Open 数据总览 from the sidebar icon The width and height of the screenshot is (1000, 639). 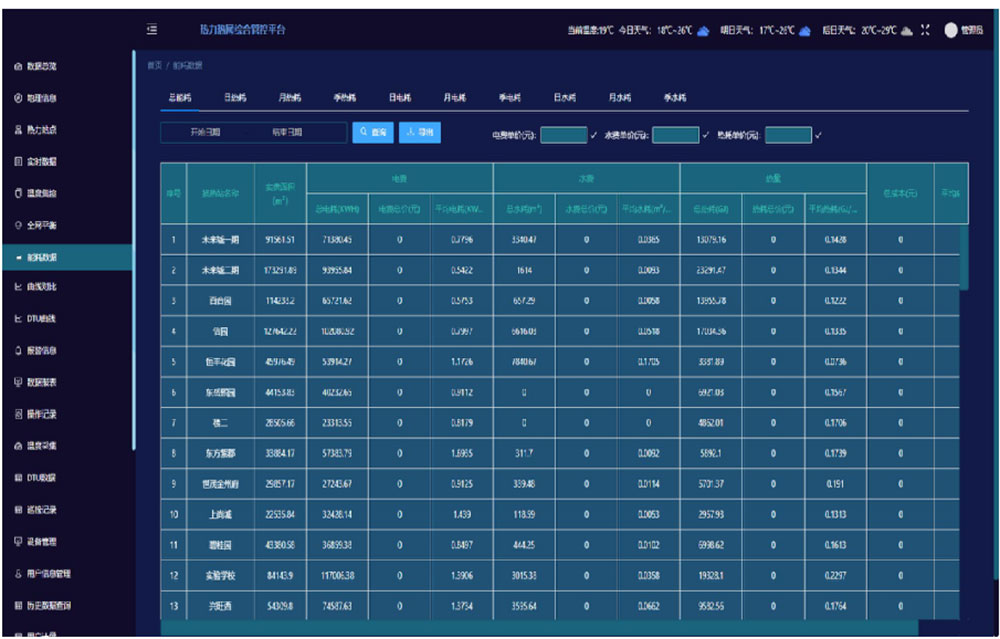pyautogui.click(x=18, y=66)
